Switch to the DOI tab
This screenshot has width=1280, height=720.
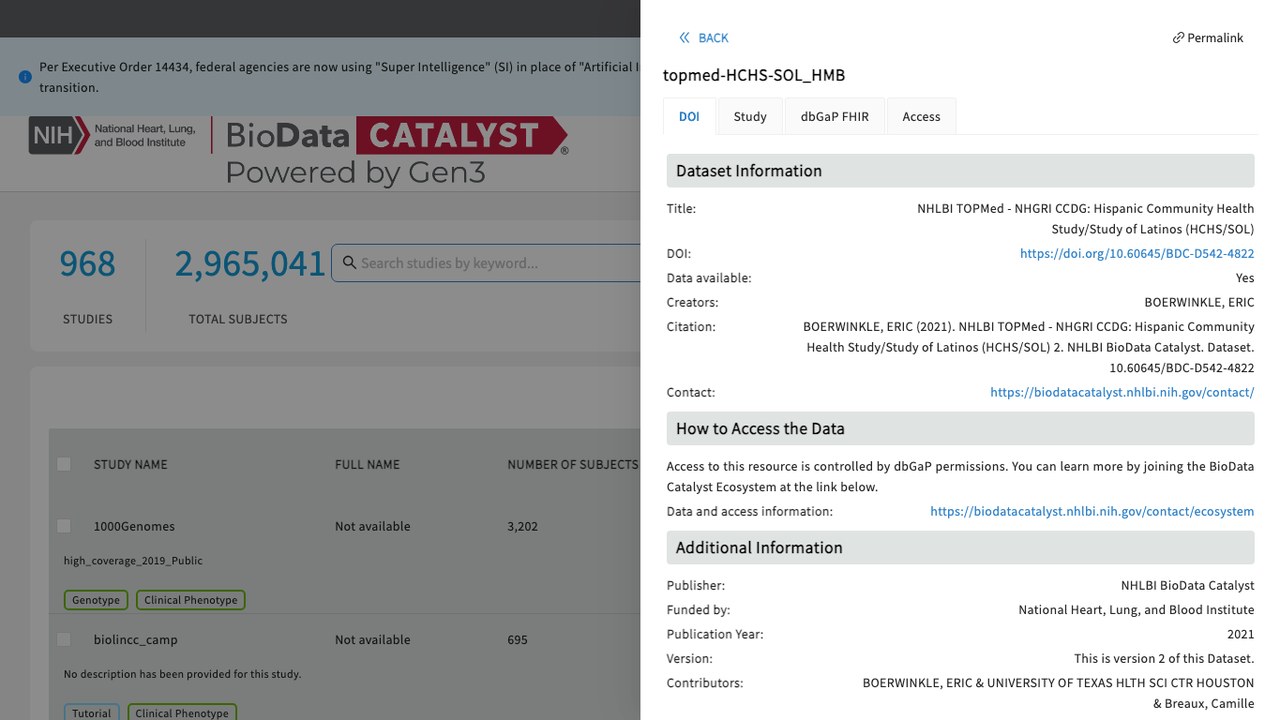(x=689, y=117)
